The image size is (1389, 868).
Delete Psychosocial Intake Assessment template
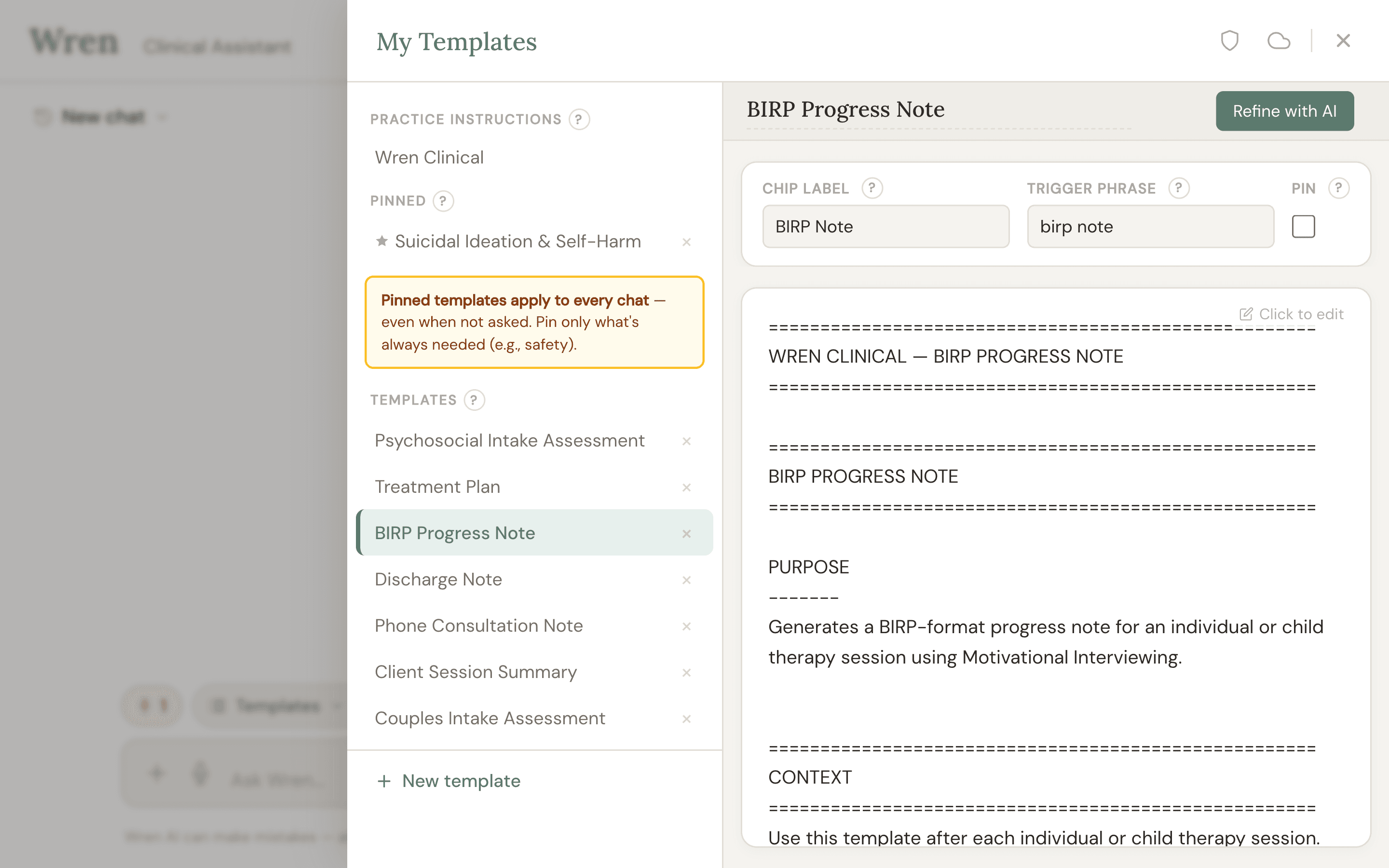[x=686, y=441]
